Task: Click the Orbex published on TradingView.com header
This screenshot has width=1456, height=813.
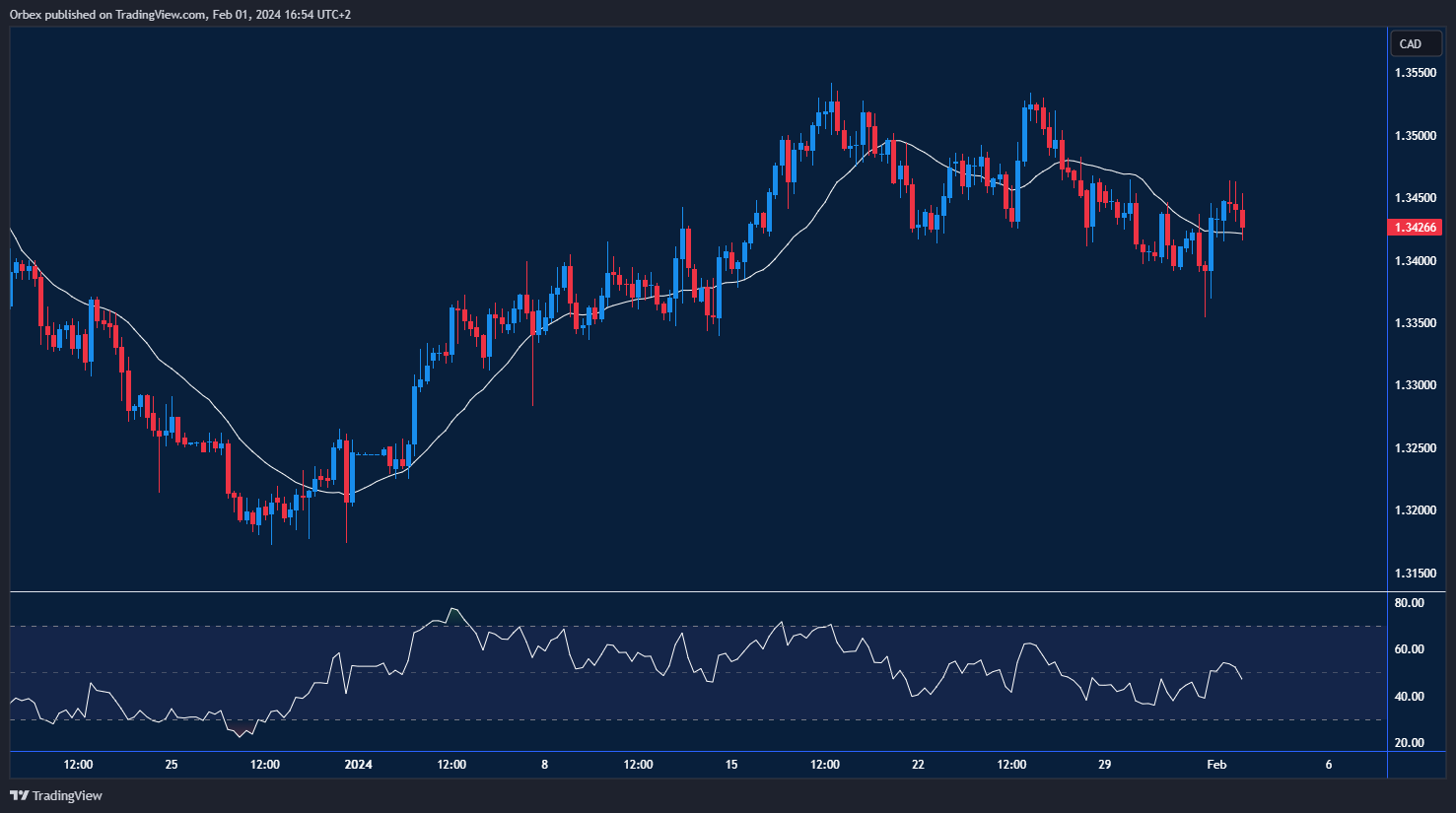Action: point(179,14)
